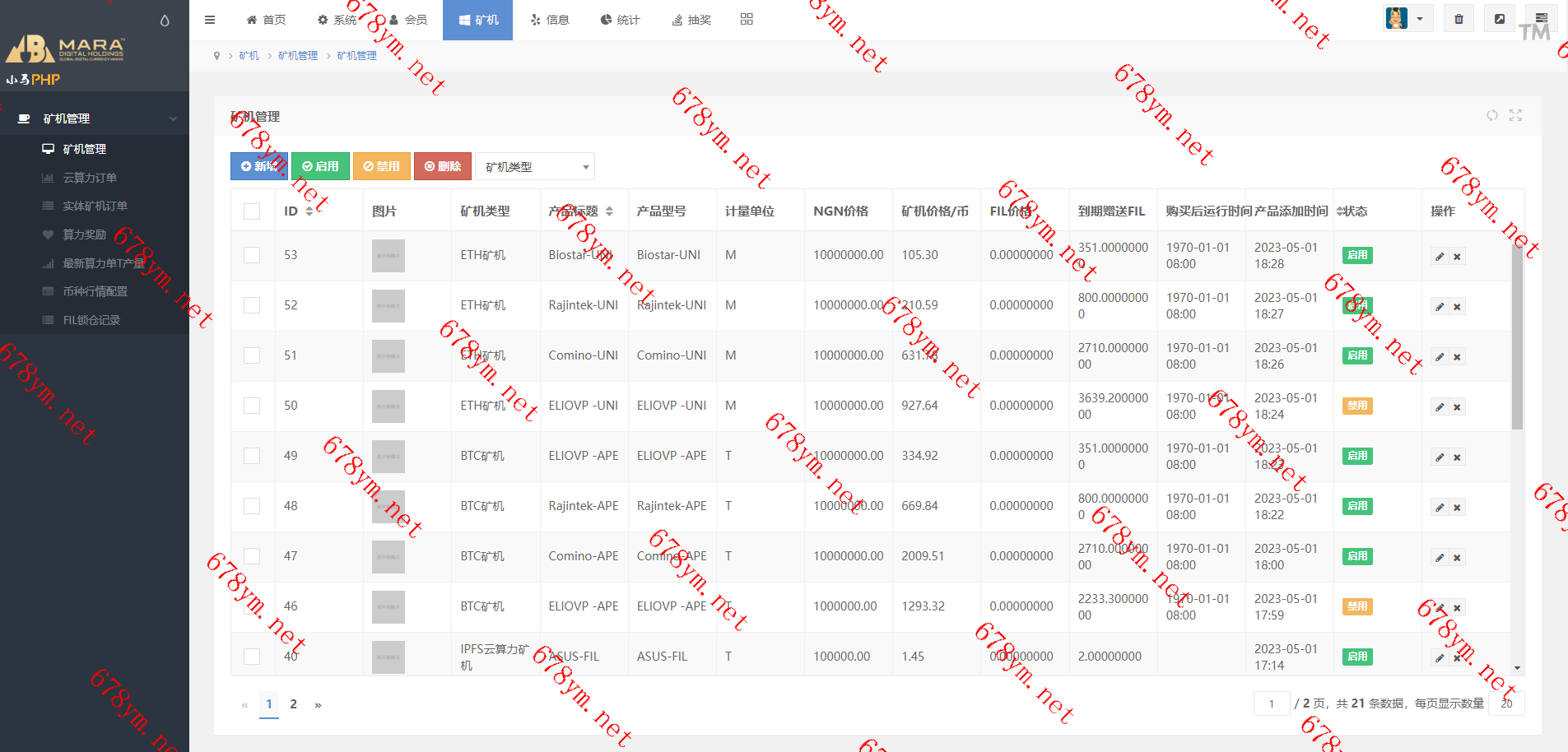This screenshot has width=1568, height=752.
Task: Click the hamburger menu collapse icon
Action: (210, 20)
